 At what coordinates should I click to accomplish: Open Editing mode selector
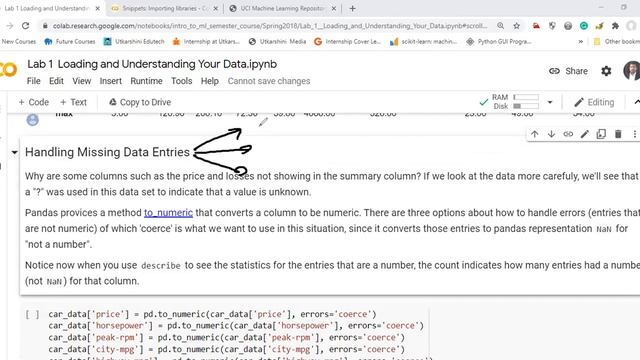pos(594,102)
